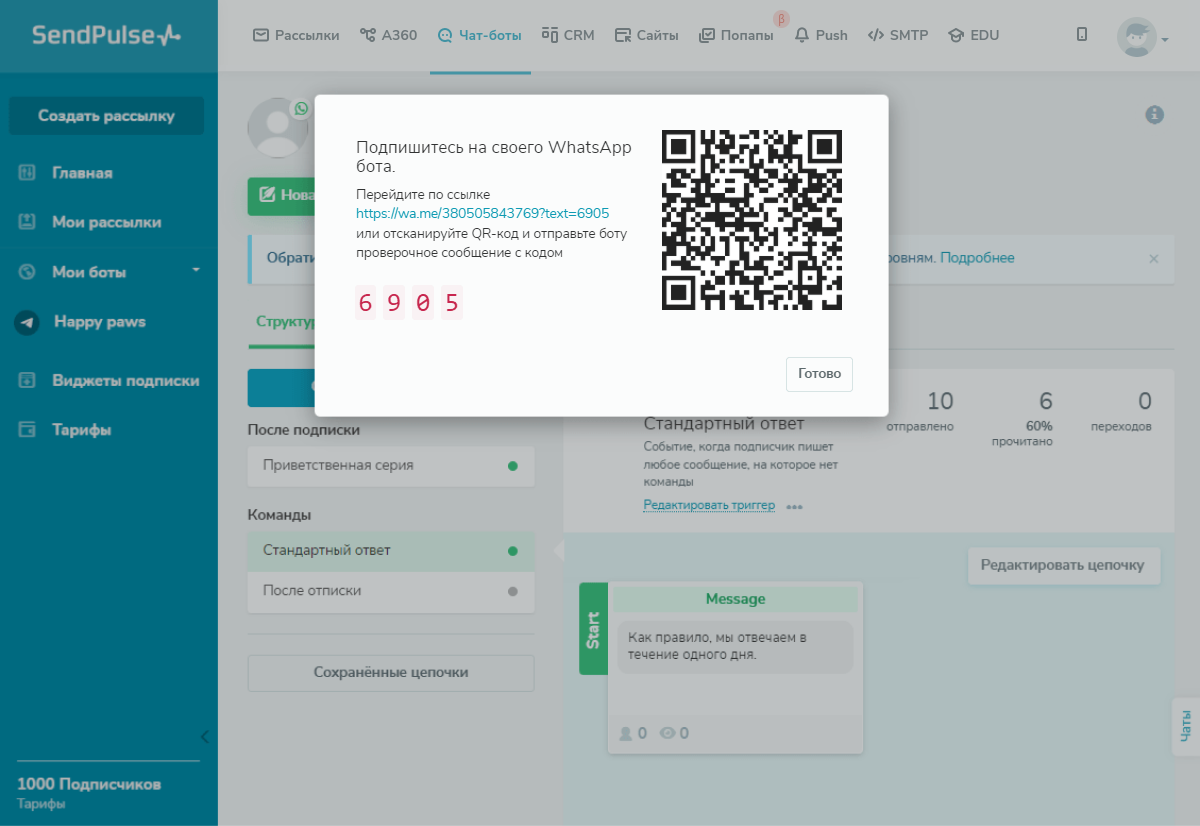Toggle status dot for Приветственная серия

tap(514, 466)
